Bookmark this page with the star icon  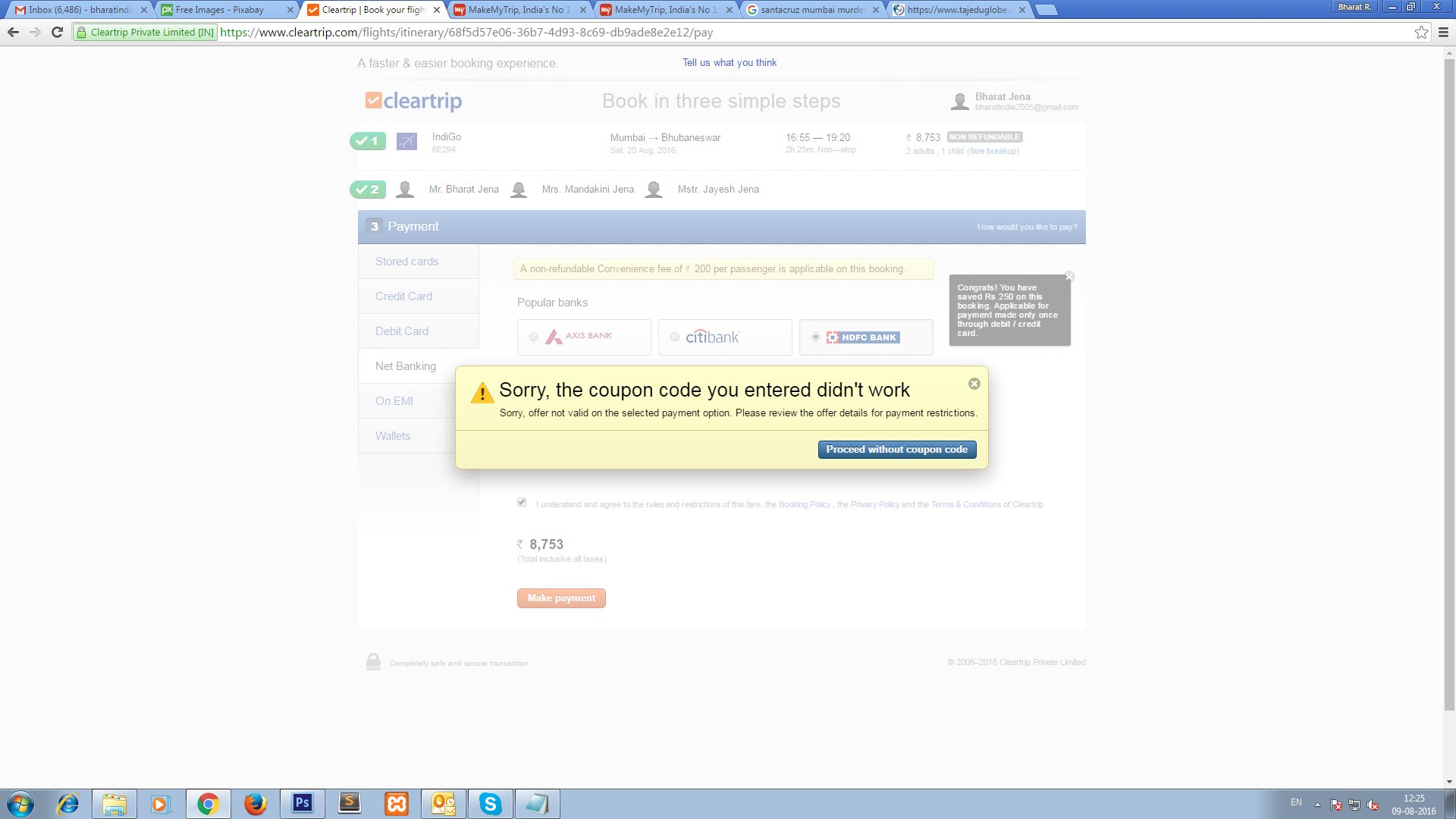tap(1421, 32)
